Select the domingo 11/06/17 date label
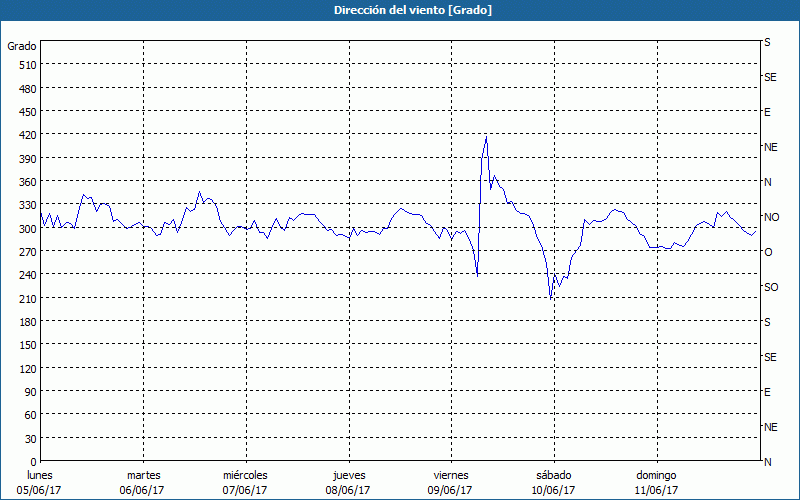This screenshot has width=800, height=500. [656, 482]
